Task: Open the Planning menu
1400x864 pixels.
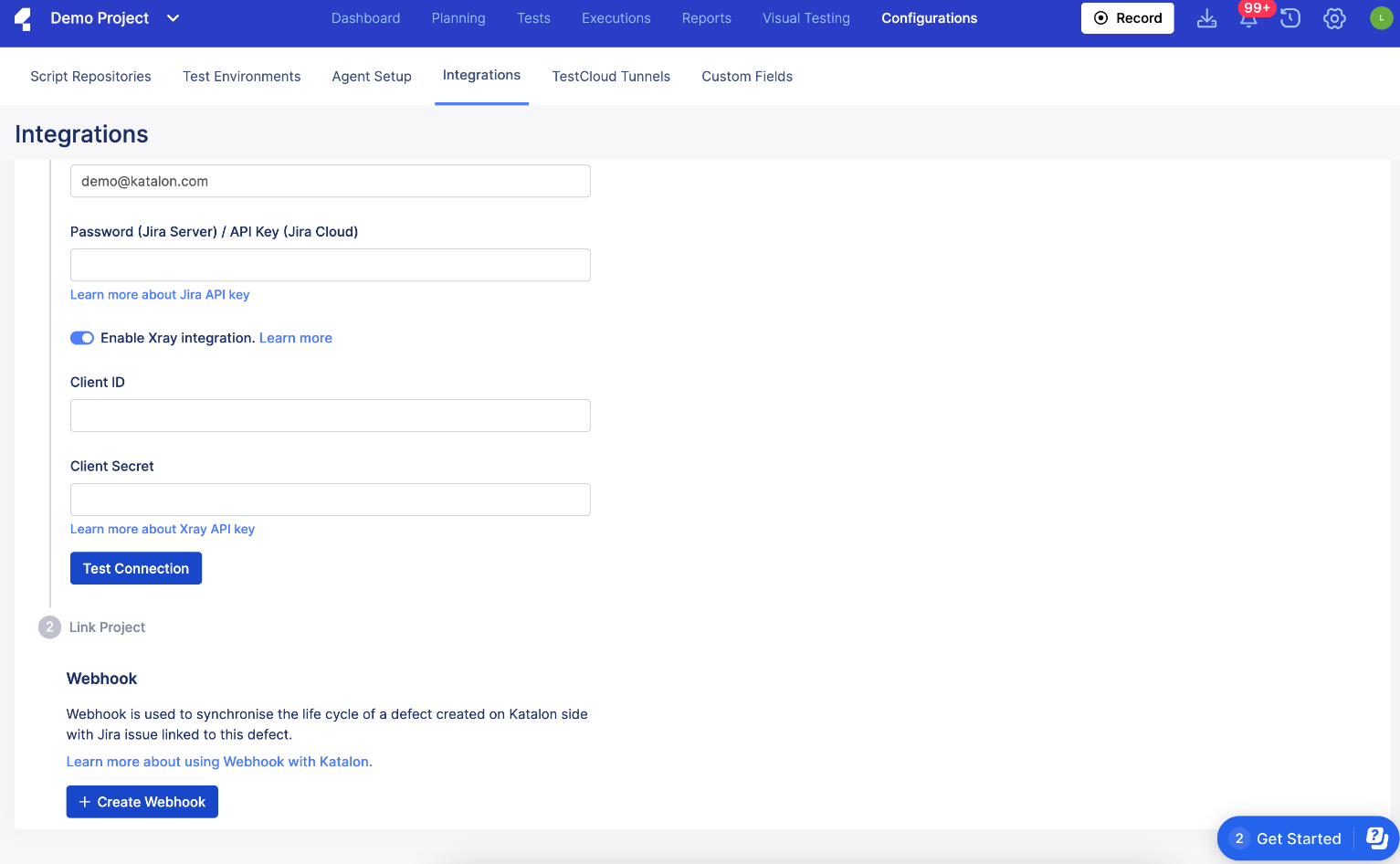Action: coord(458,18)
